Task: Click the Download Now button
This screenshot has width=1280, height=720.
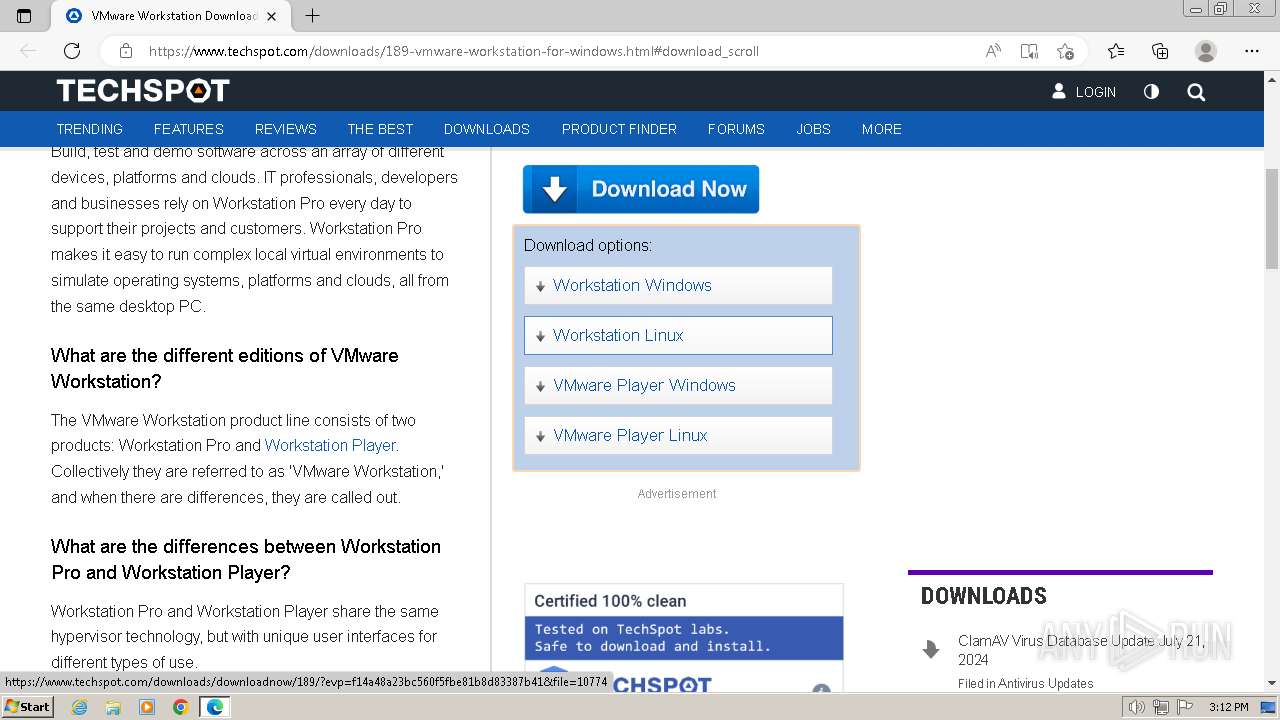Action: click(641, 189)
